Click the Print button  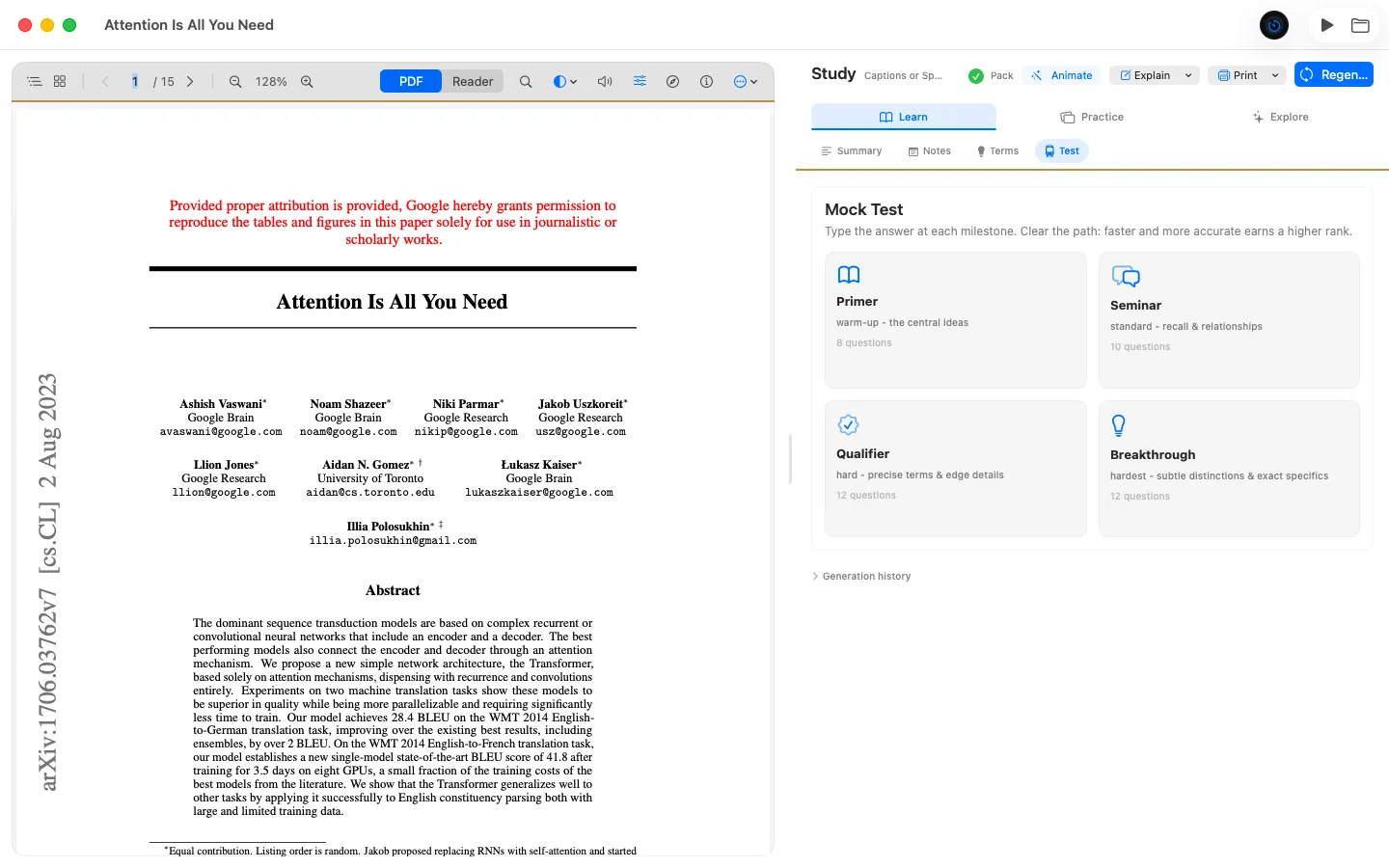coord(1238,75)
